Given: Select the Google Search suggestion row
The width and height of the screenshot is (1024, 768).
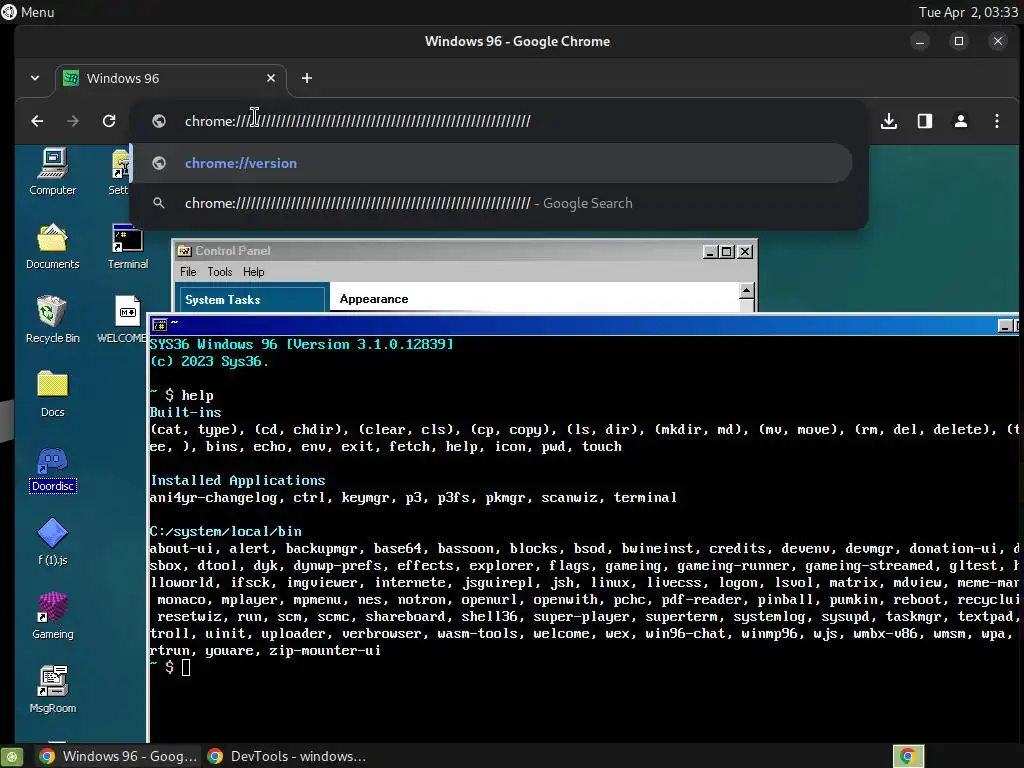Looking at the screenshot, I should pyautogui.click(x=491, y=203).
